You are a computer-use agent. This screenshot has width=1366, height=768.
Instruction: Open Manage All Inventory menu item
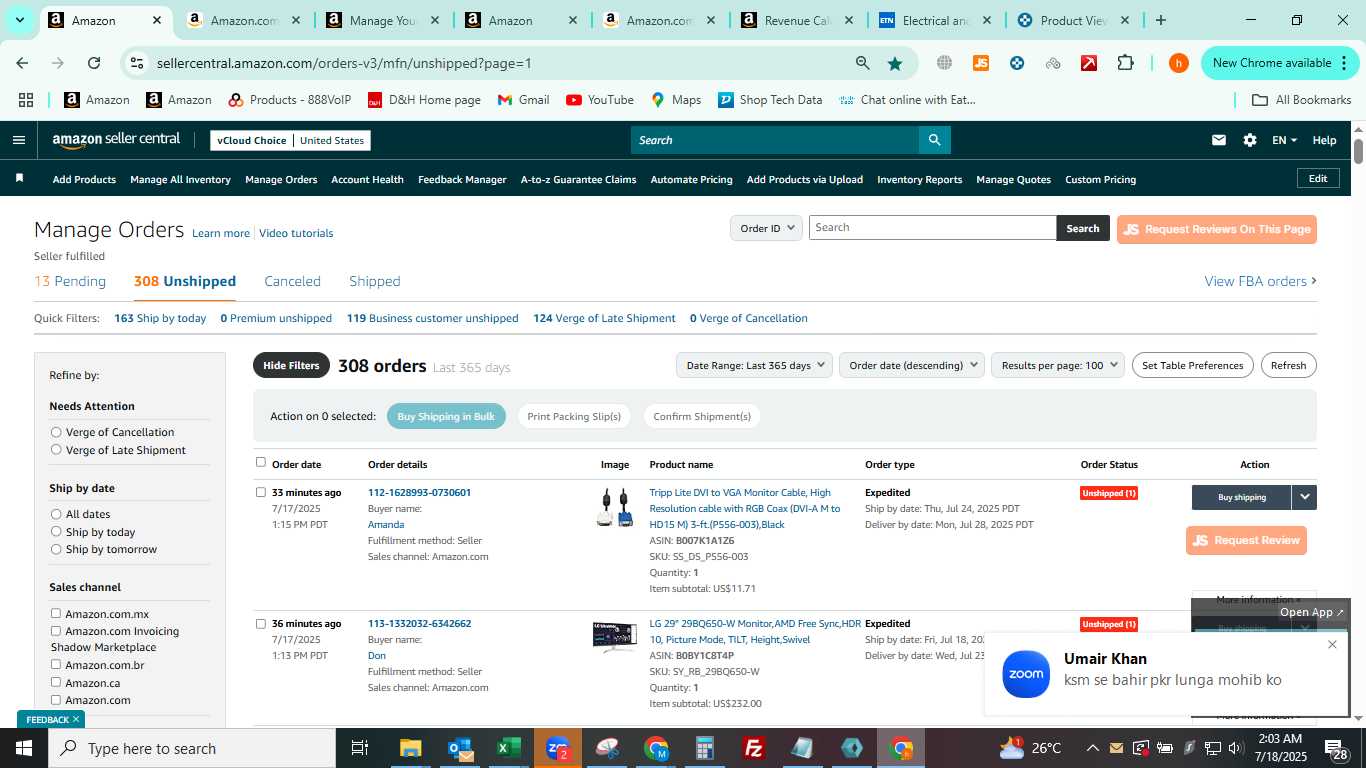click(x=180, y=179)
